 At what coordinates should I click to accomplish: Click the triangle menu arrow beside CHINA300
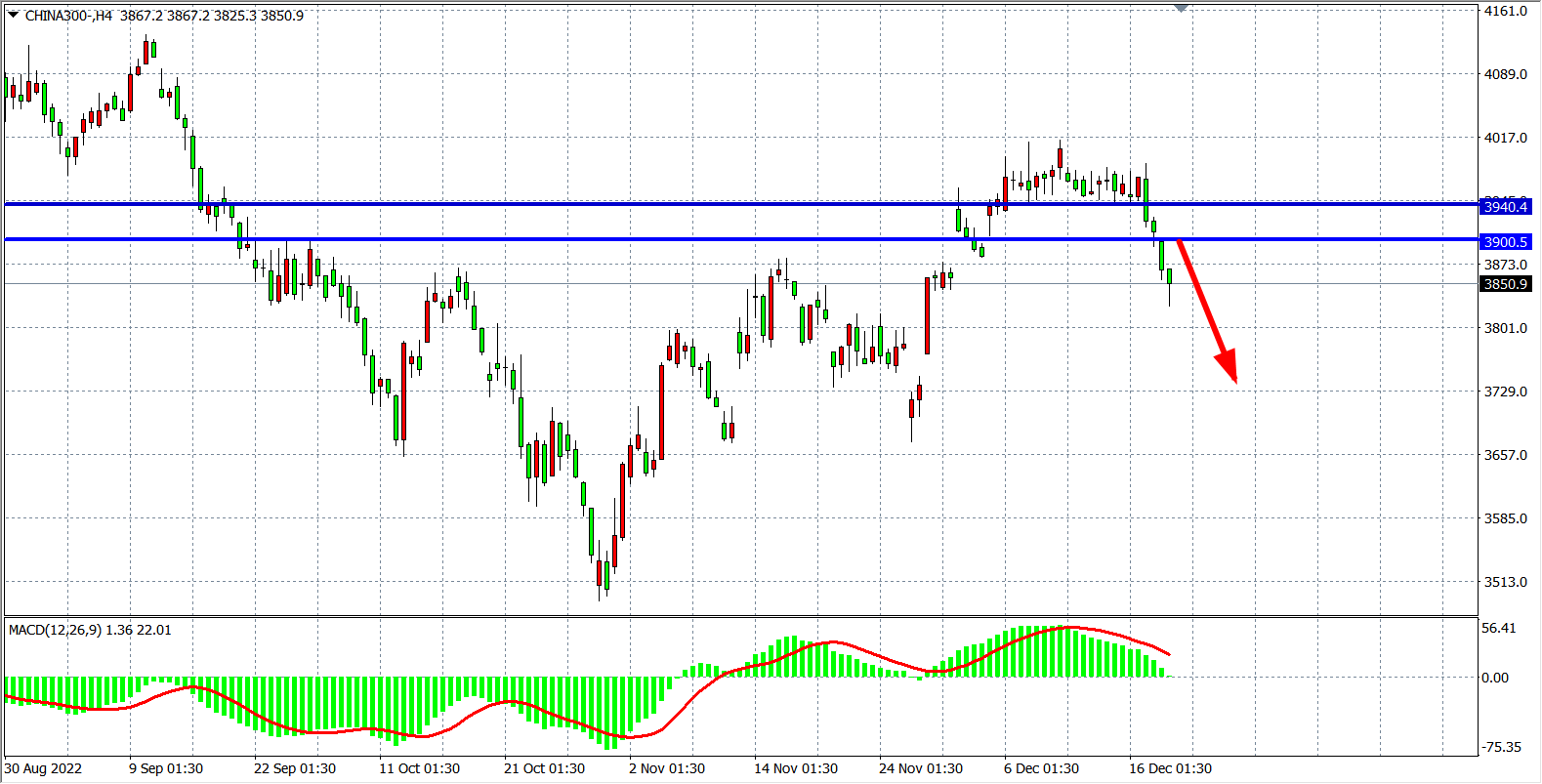coord(13,15)
